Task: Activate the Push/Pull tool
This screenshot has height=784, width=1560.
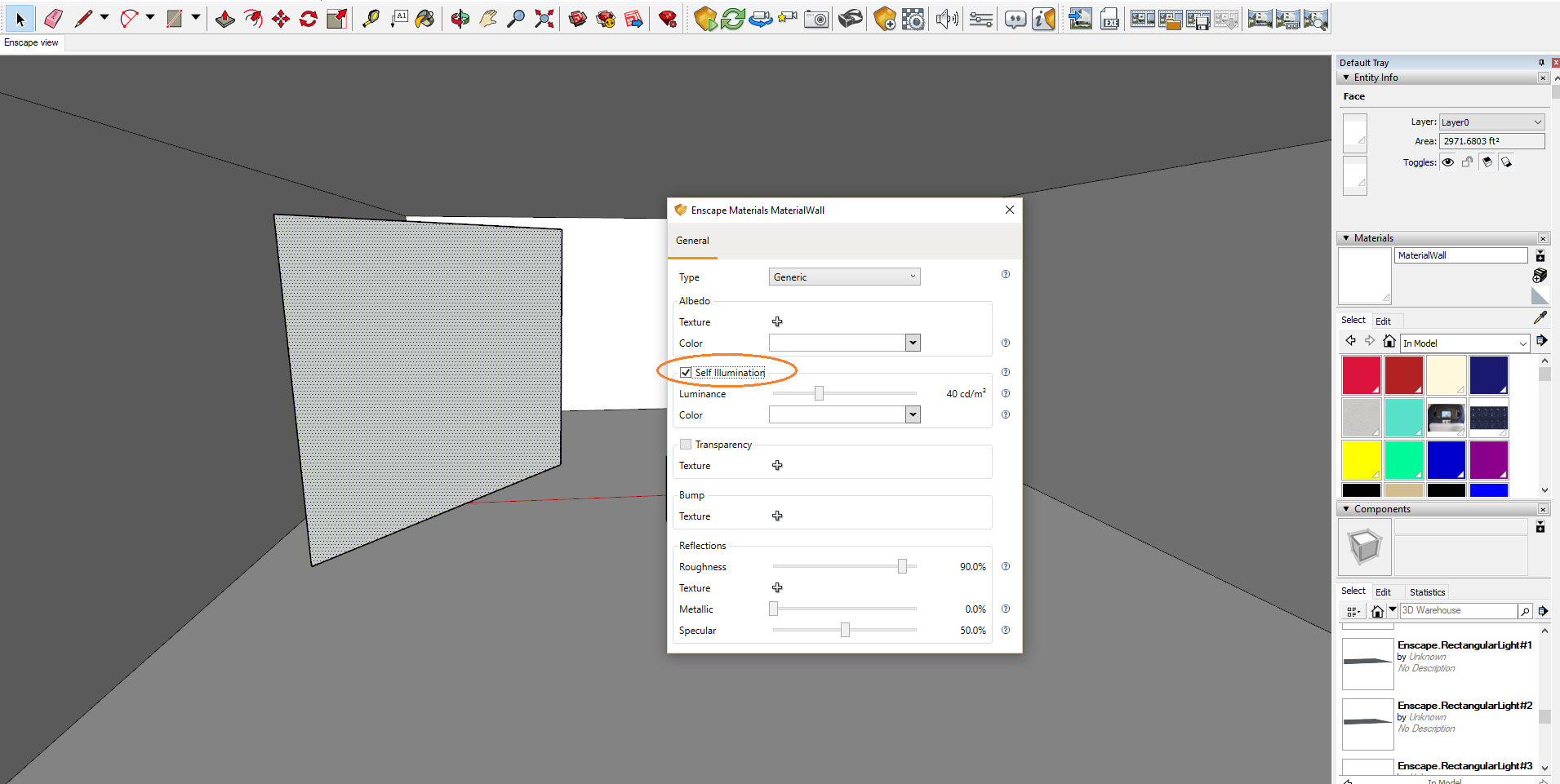Action: pyautogui.click(x=225, y=19)
